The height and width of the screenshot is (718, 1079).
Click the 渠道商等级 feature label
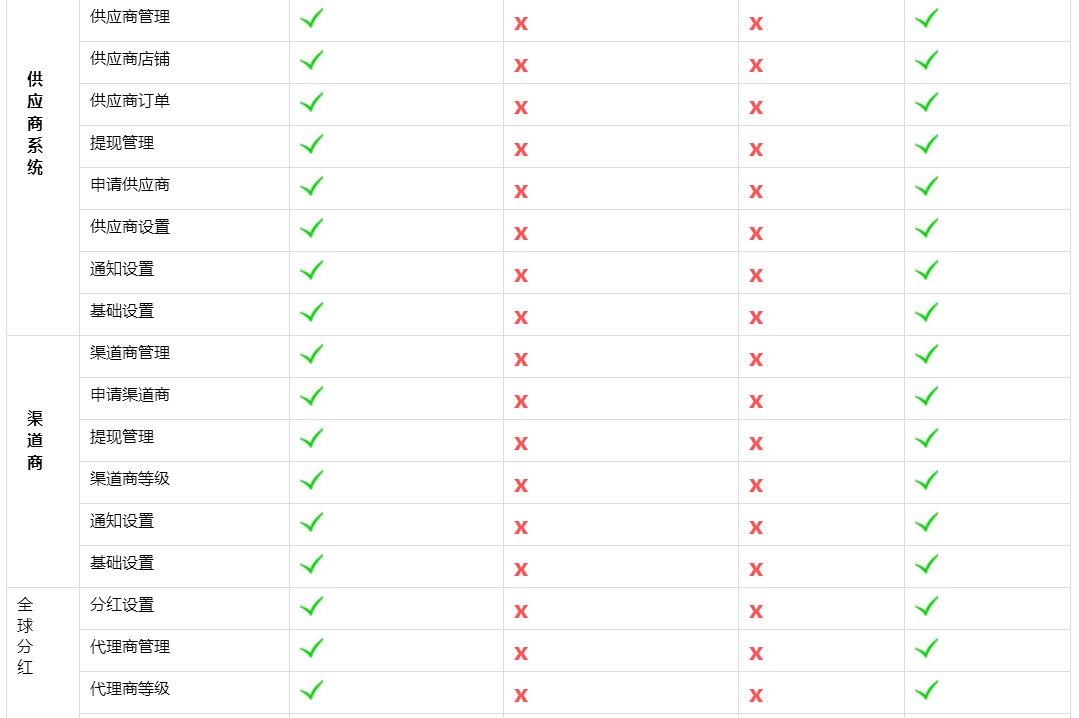point(129,478)
